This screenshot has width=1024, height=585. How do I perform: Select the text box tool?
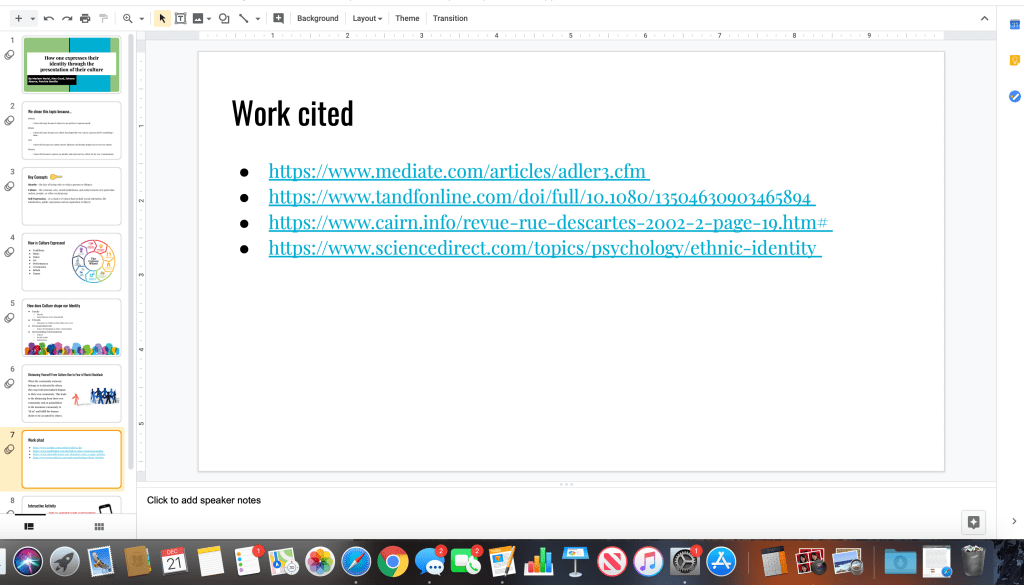click(x=180, y=18)
